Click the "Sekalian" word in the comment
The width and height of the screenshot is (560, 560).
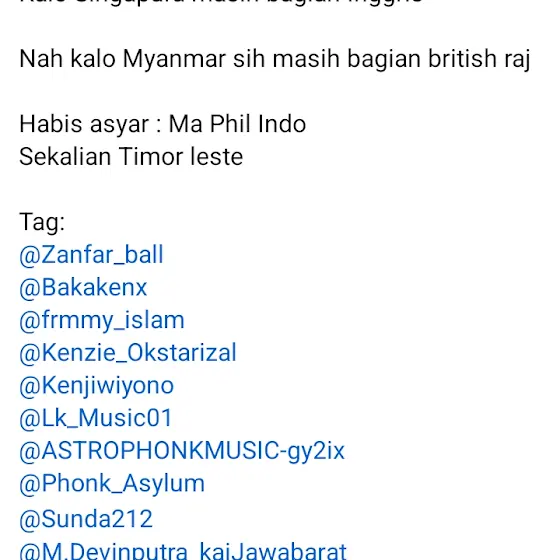[x=65, y=157]
